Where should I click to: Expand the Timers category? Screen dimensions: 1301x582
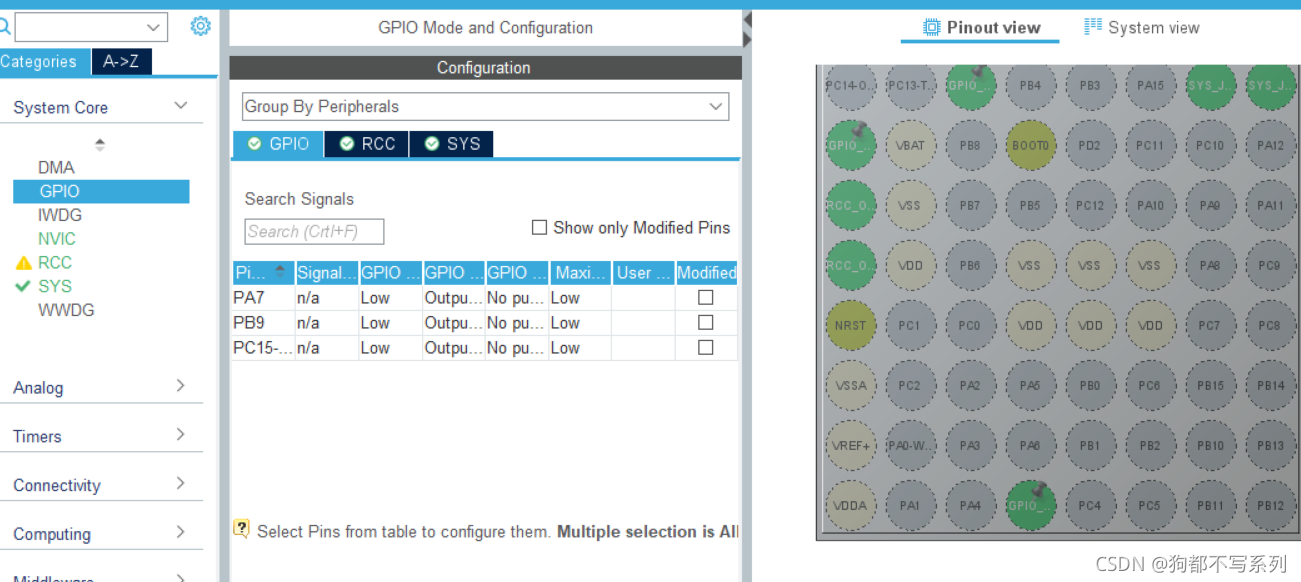click(x=100, y=436)
